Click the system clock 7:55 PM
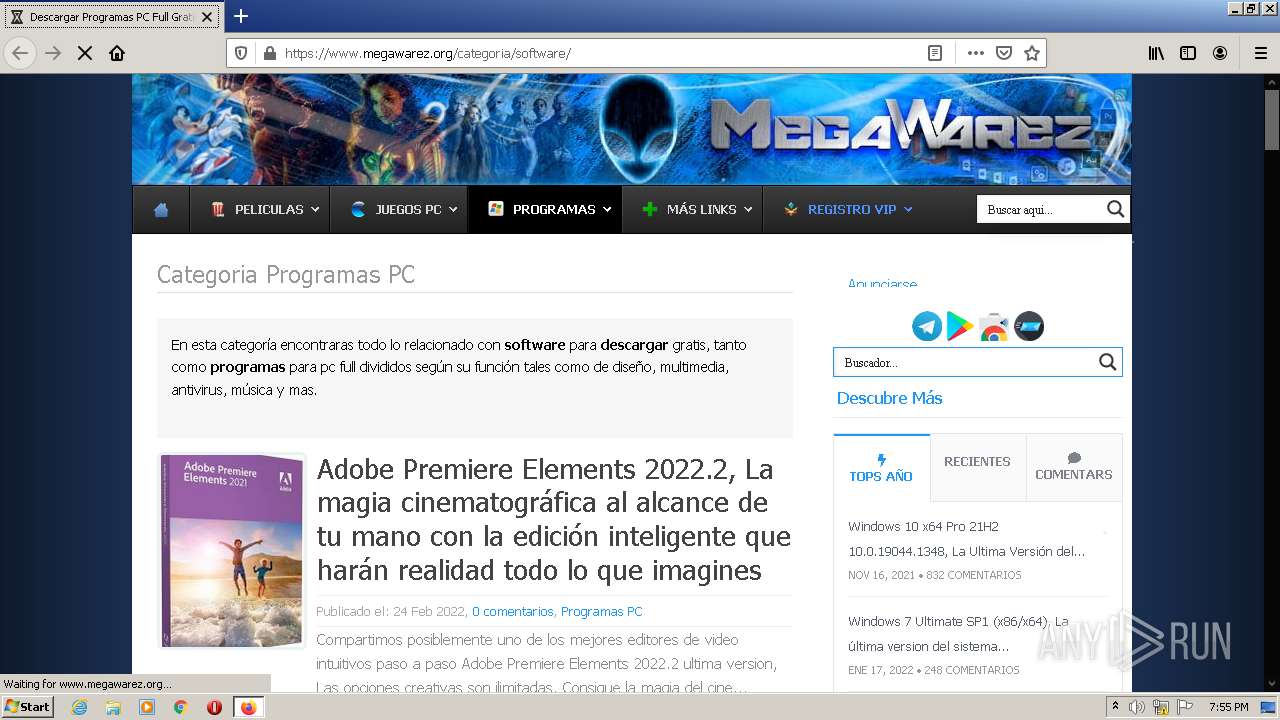The image size is (1280, 720). click(1229, 707)
